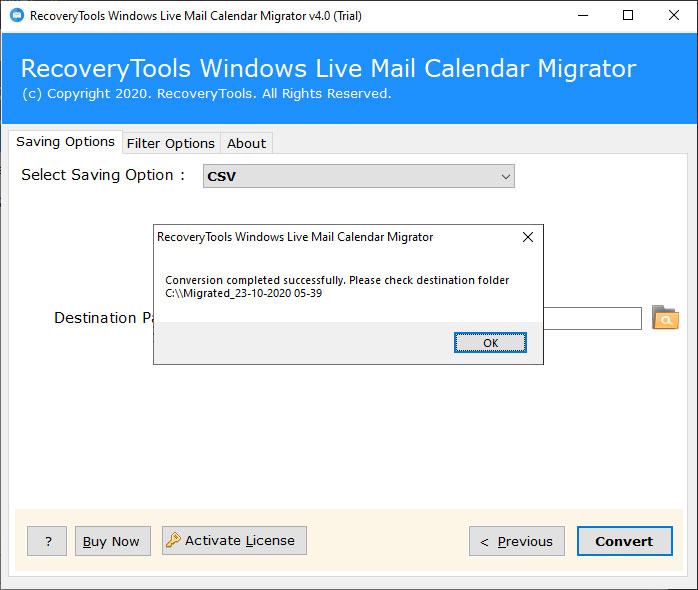Image resolution: width=698 pixels, height=590 pixels.
Task: Close the conversion completed dialog
Action: click(x=528, y=237)
